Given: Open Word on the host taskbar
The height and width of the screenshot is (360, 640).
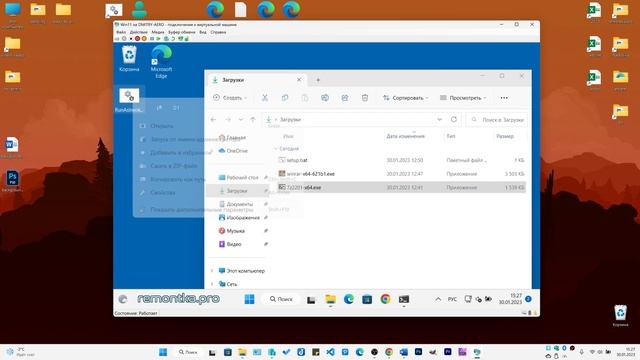Looking at the screenshot, I should [x=404, y=352].
